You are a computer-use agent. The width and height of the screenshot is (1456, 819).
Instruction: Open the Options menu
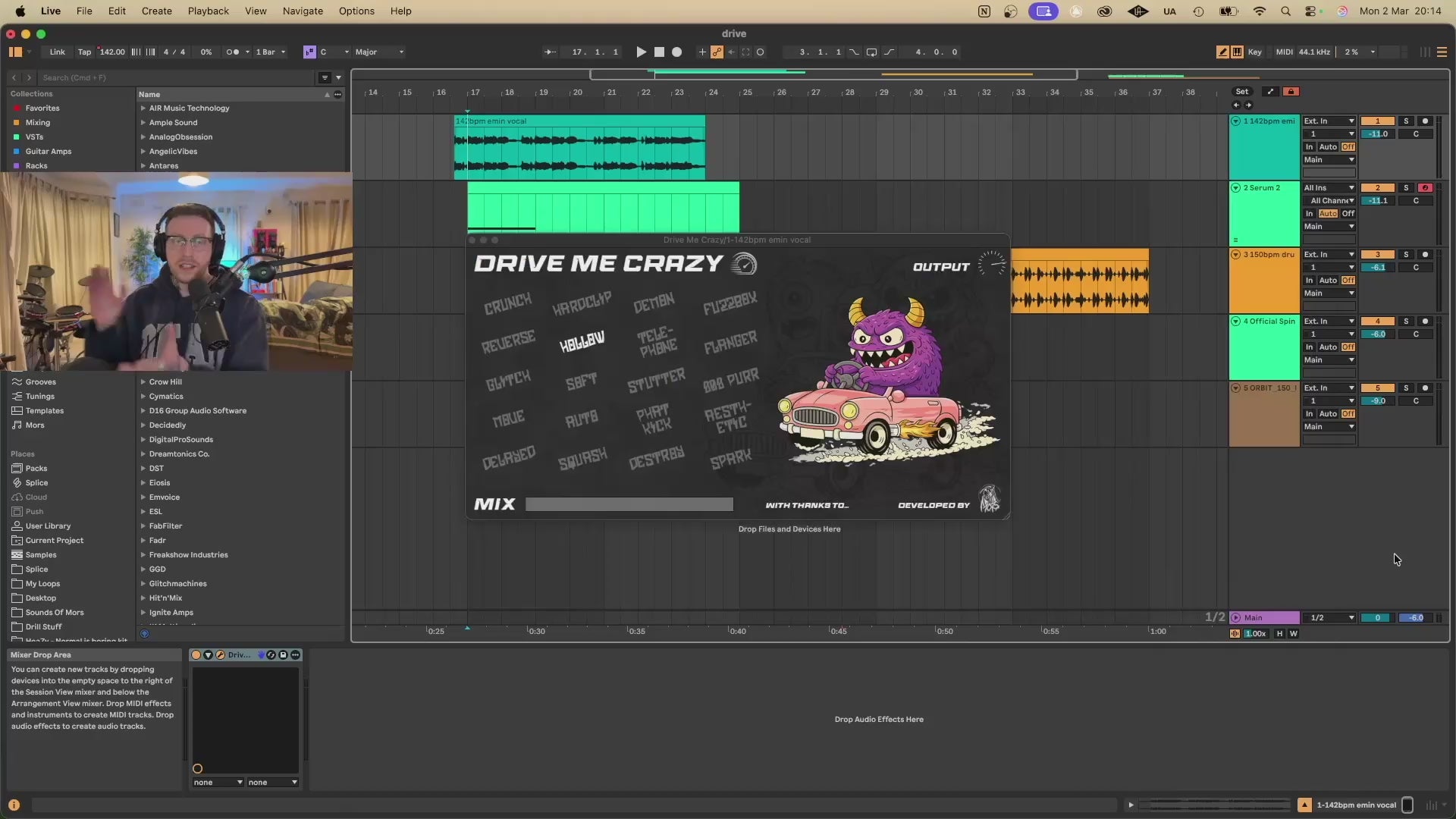click(x=356, y=11)
